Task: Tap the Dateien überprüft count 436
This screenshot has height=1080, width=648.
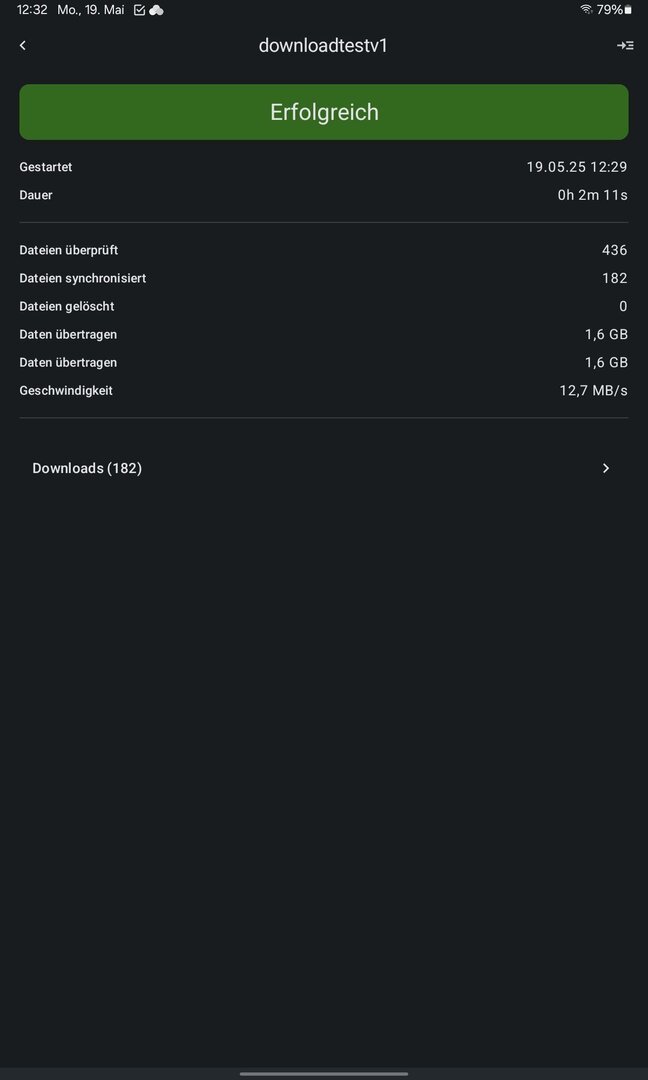Action: coord(614,250)
